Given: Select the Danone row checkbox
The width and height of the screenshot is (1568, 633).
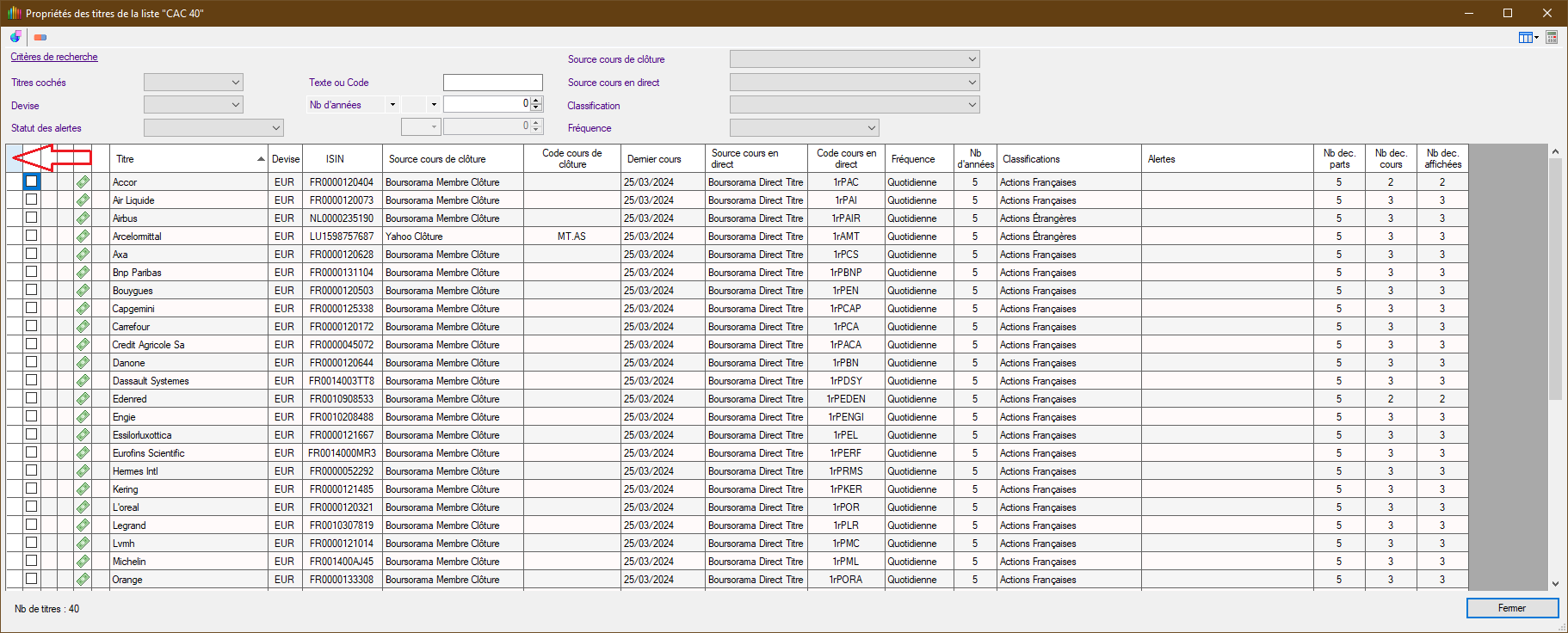Looking at the screenshot, I should click(32, 362).
